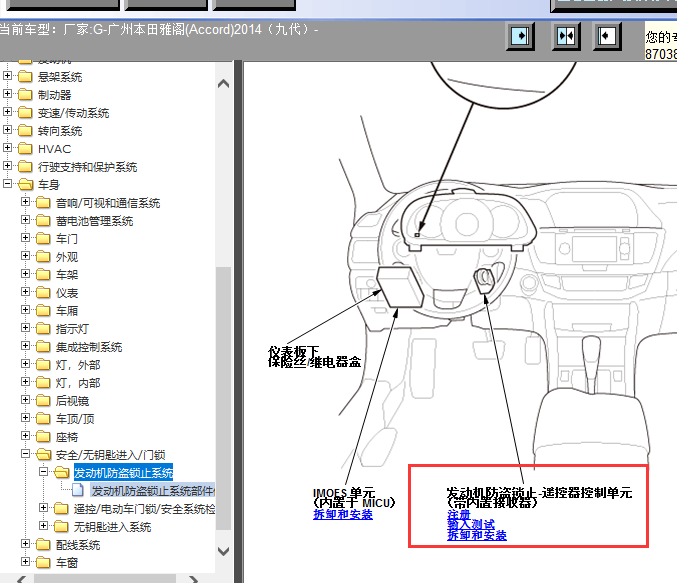This screenshot has height=583, width=677.
Task: Click the 无钥匙进入系统 folder icon
Action: pos(61,526)
